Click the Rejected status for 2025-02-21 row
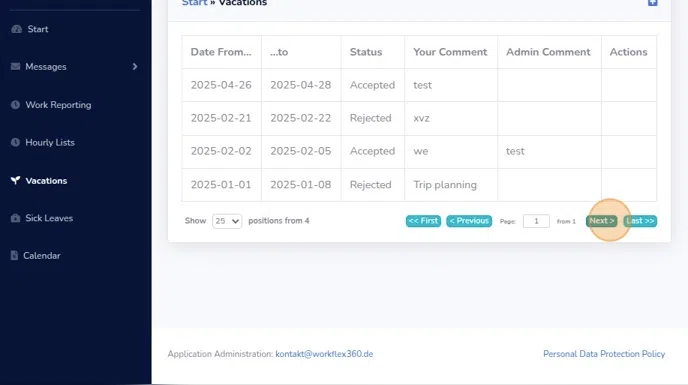 click(373, 119)
